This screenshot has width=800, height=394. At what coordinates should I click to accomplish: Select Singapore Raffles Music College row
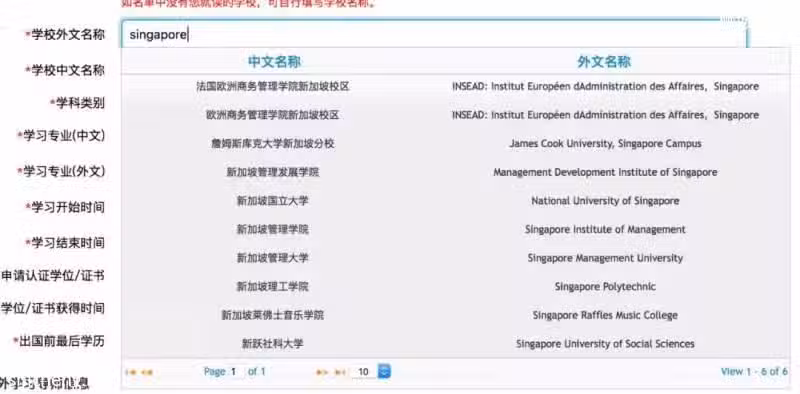click(x=455, y=315)
